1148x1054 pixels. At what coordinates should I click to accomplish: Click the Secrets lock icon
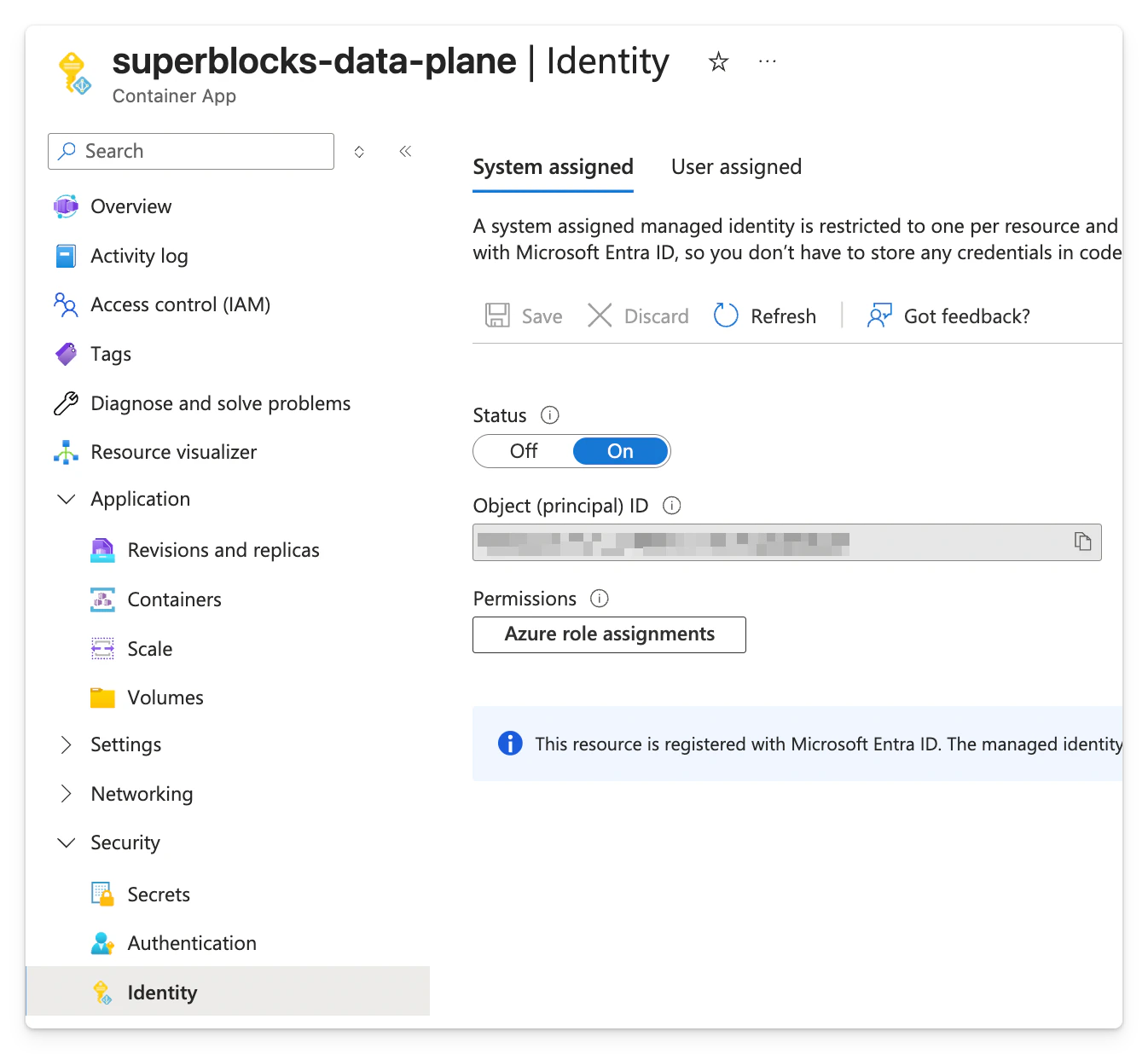click(102, 894)
